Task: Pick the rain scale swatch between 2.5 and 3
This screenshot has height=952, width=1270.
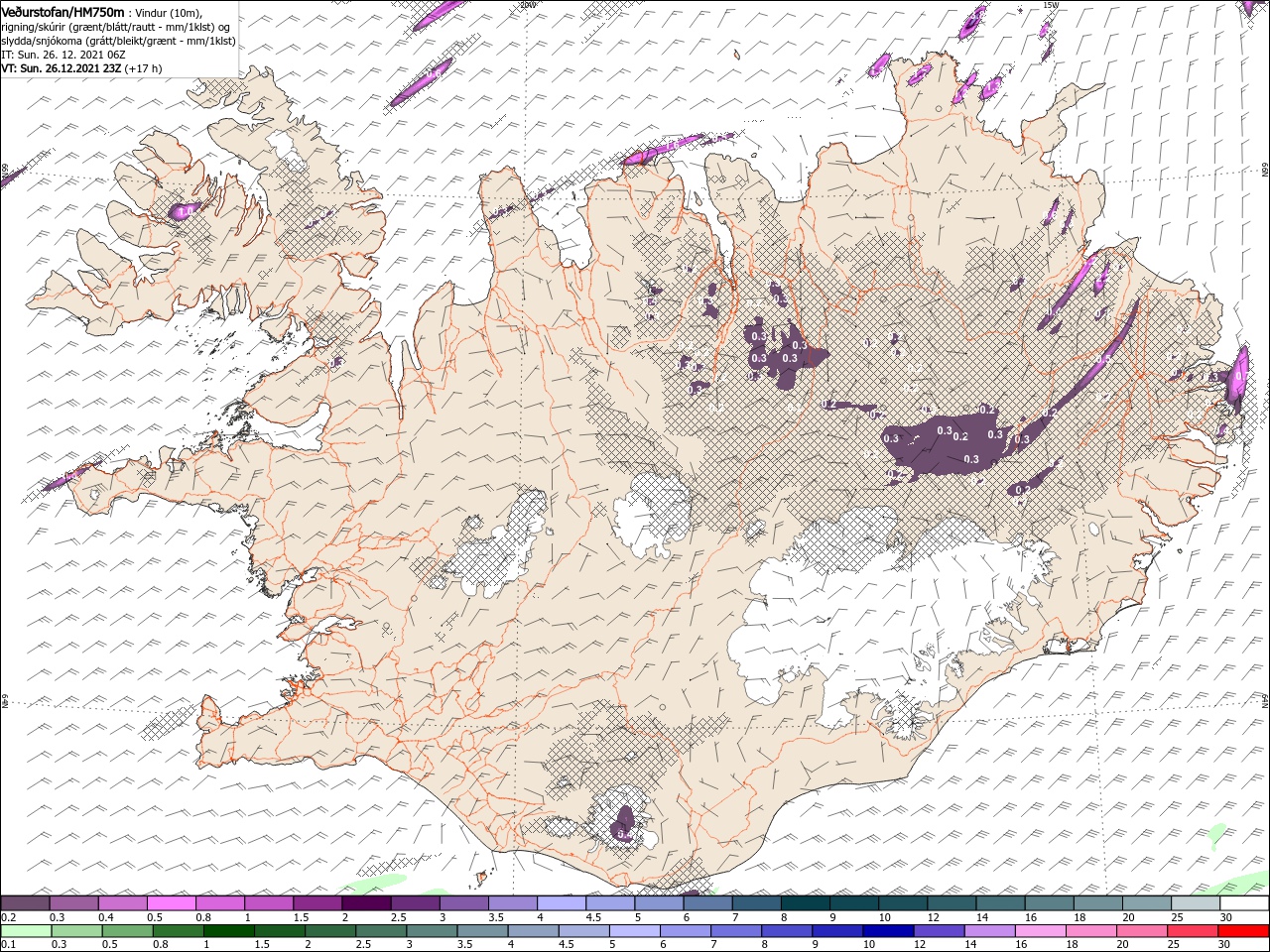Action: pos(380,931)
